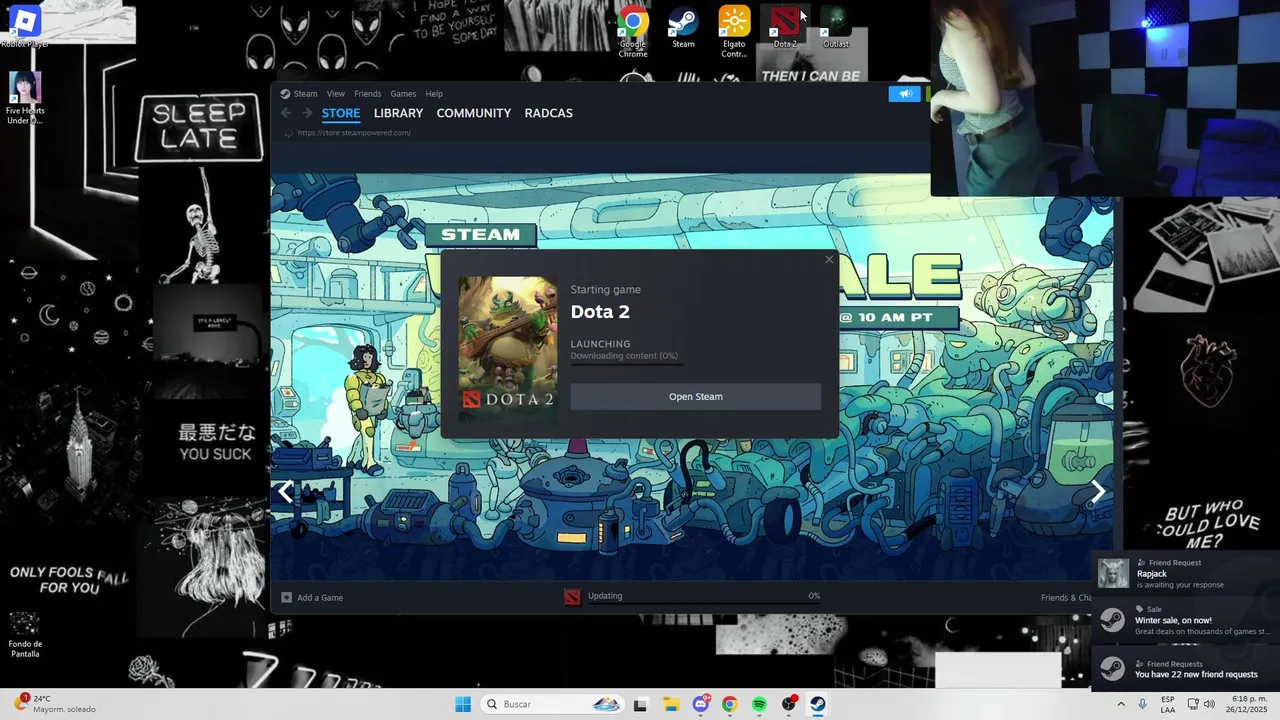Image resolution: width=1280 pixels, height=720 pixels.
Task: Open the Dota 2 desktop shortcut
Action: point(785,26)
